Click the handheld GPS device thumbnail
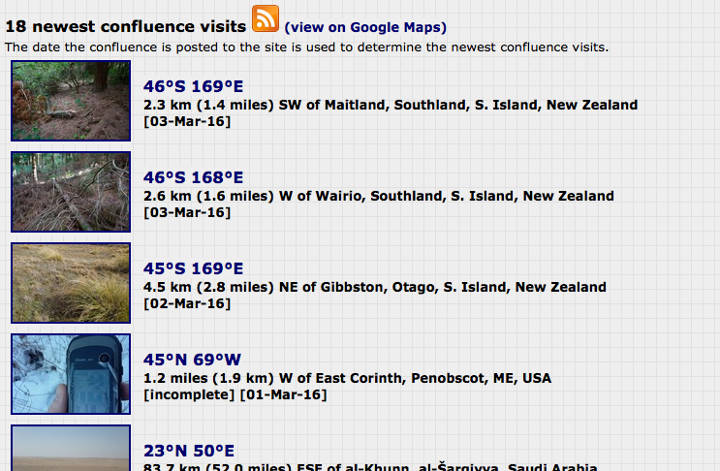Image resolution: width=720 pixels, height=471 pixels. coord(71,374)
